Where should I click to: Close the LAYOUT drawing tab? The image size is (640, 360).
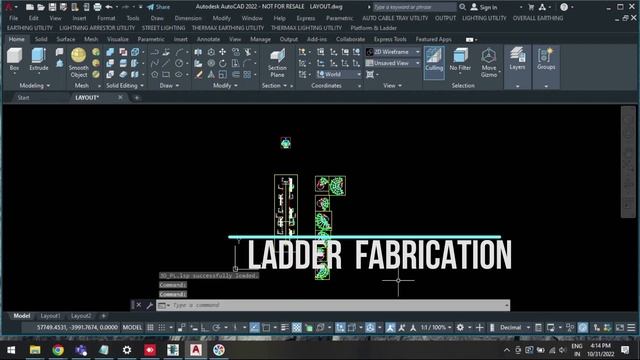click(x=120, y=97)
